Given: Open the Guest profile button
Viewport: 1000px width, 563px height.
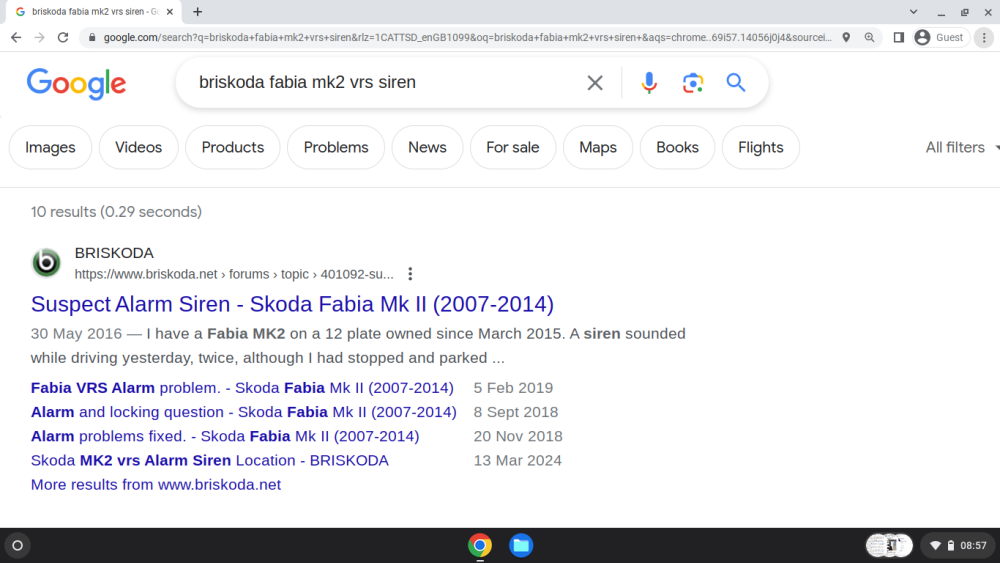Looking at the screenshot, I should 941,38.
